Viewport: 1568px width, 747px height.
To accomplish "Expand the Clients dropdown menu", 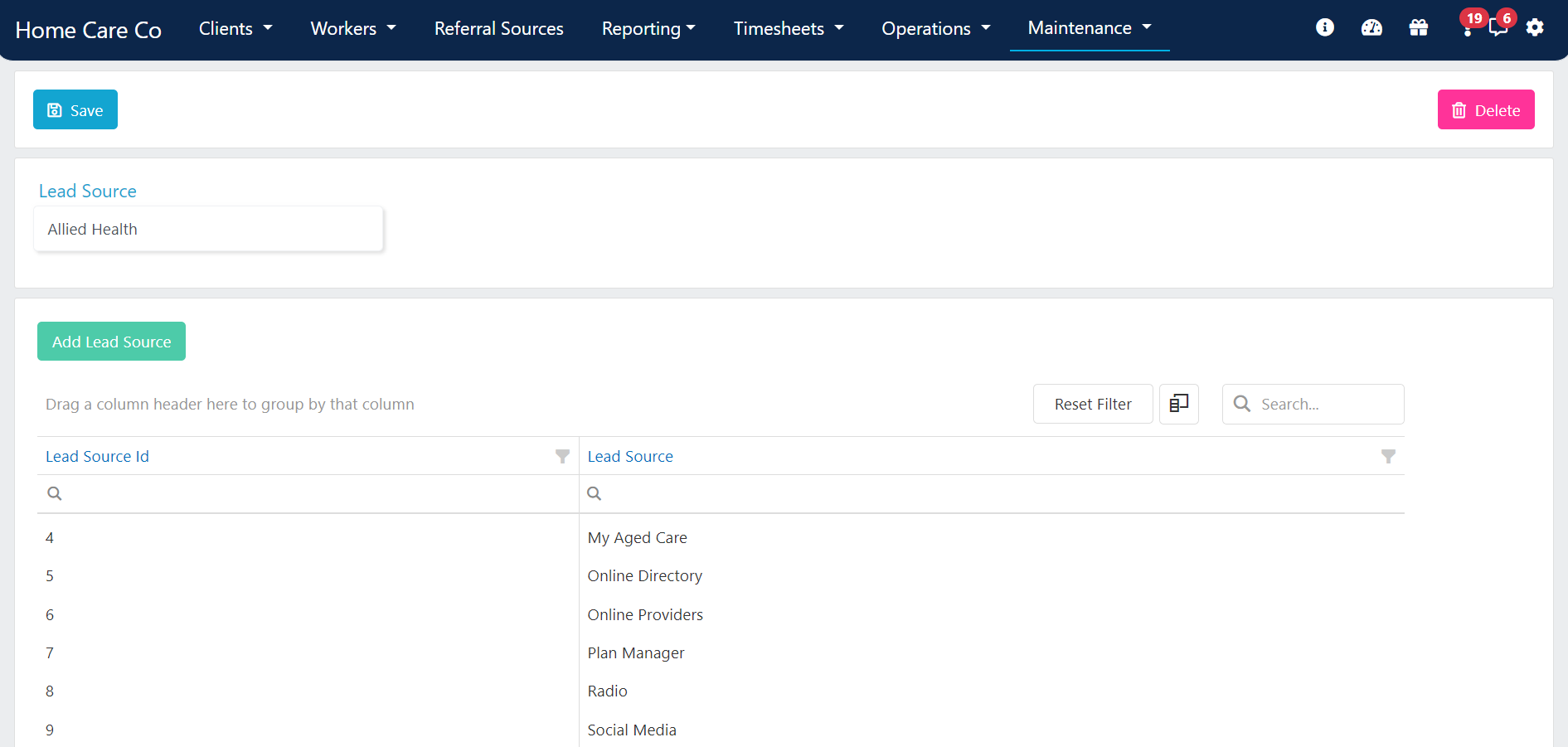I will click(x=235, y=28).
